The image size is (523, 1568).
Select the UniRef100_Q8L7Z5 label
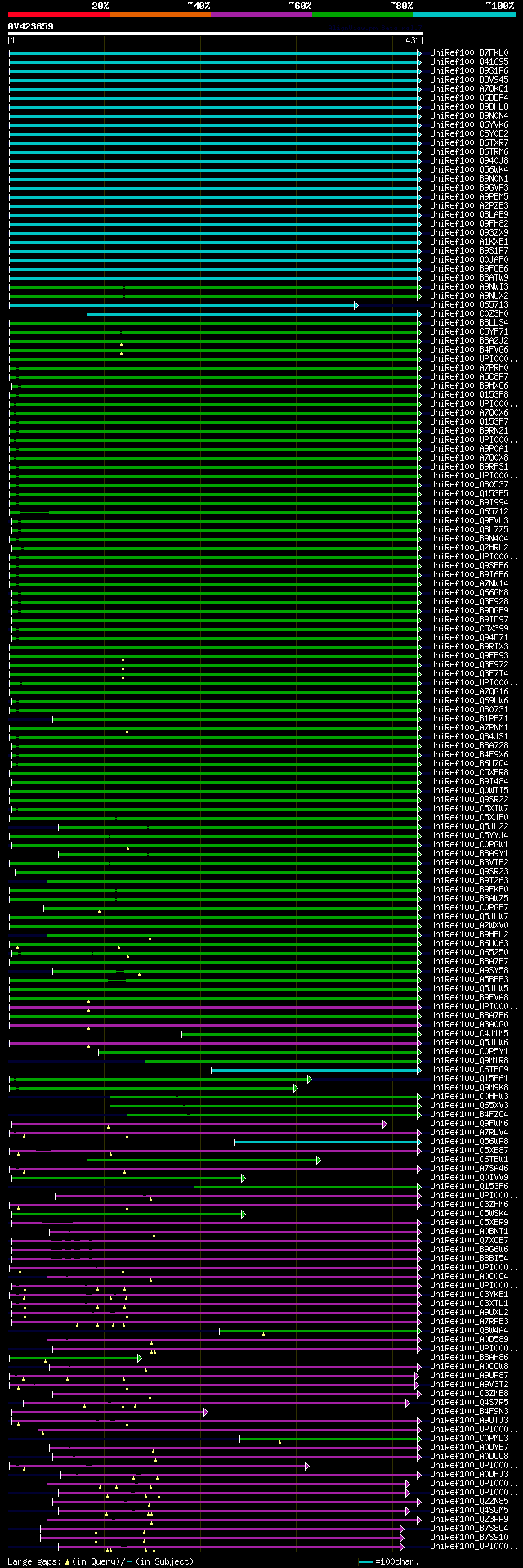[x=470, y=529]
